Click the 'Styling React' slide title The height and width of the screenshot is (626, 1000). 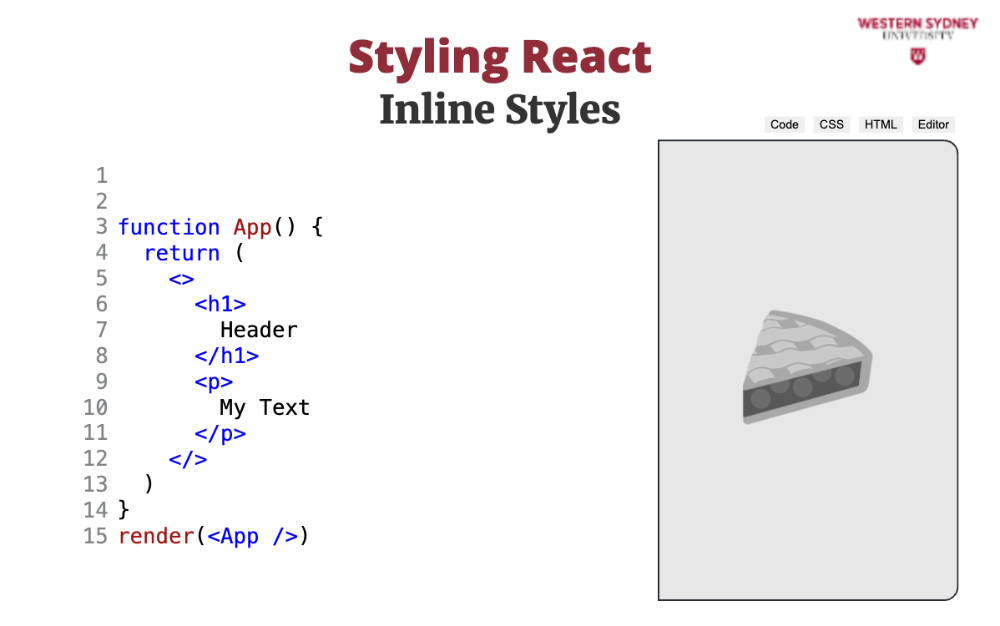(499, 57)
